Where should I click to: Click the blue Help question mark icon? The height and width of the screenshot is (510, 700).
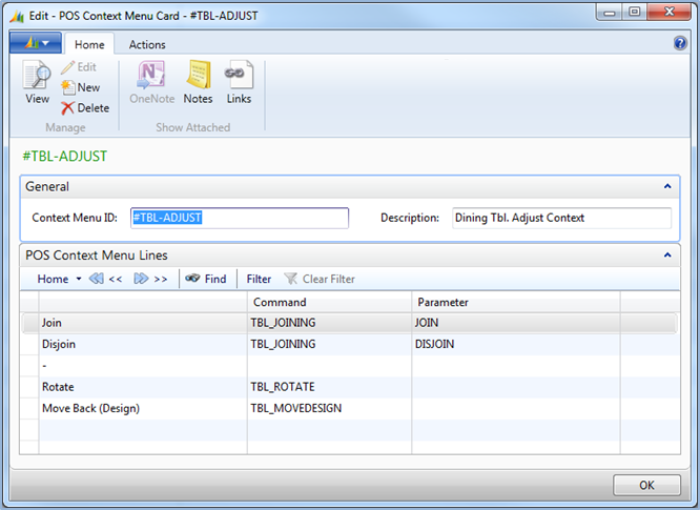click(x=680, y=43)
